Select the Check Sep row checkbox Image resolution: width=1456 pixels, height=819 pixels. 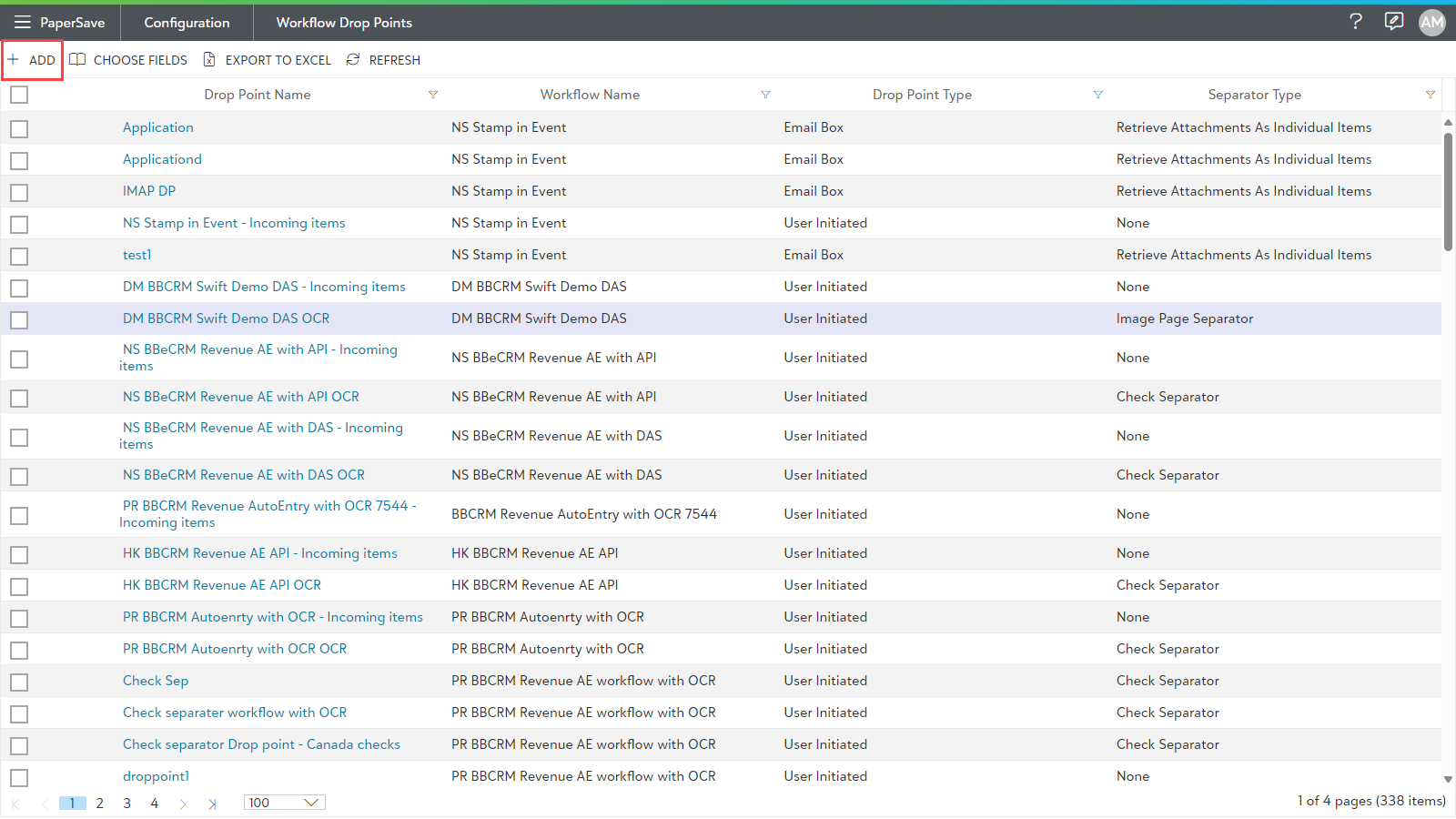coord(19,682)
